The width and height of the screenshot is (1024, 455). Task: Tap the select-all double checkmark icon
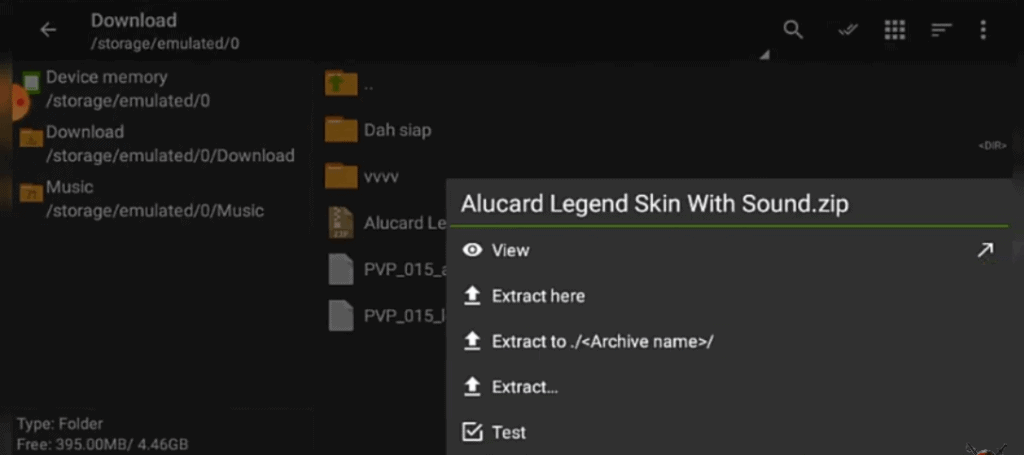tap(848, 30)
